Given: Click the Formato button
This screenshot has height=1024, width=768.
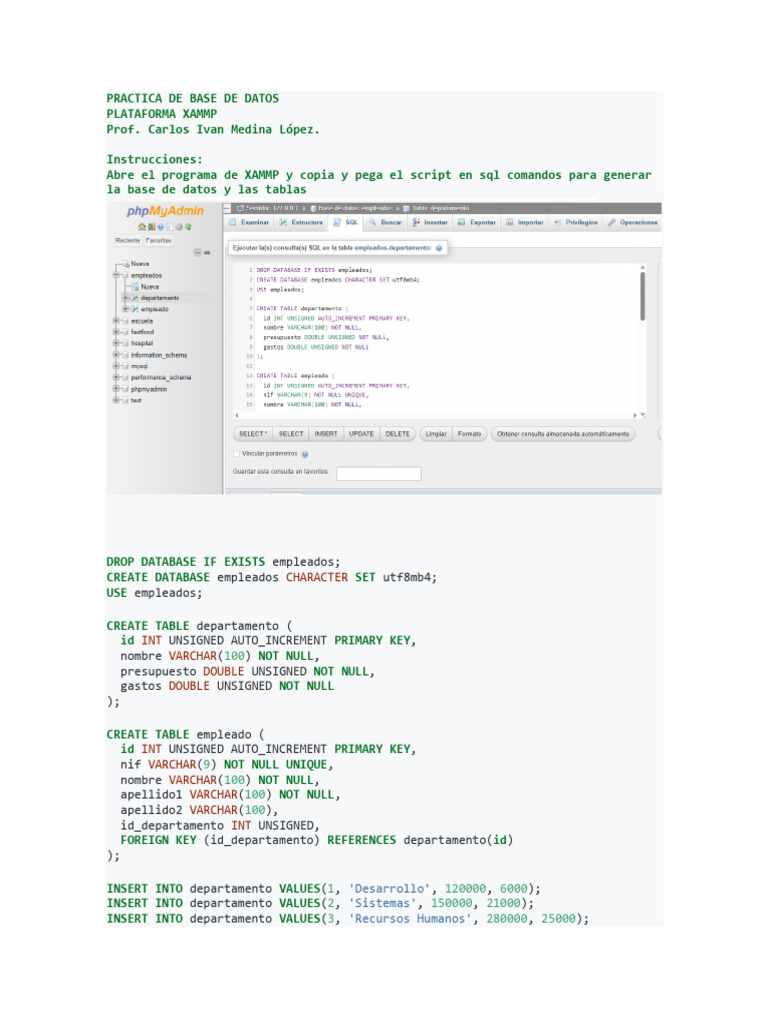Looking at the screenshot, I should [470, 434].
